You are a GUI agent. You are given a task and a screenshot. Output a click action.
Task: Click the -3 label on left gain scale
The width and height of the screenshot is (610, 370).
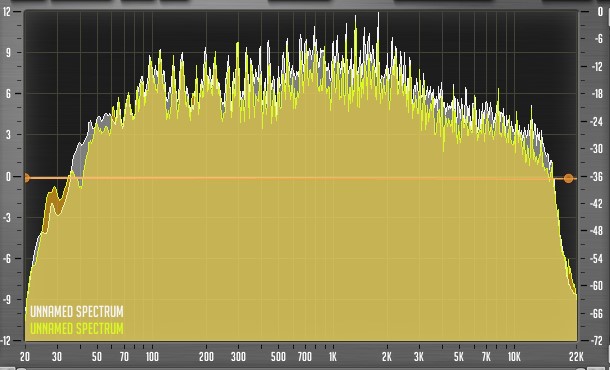tap(7, 217)
